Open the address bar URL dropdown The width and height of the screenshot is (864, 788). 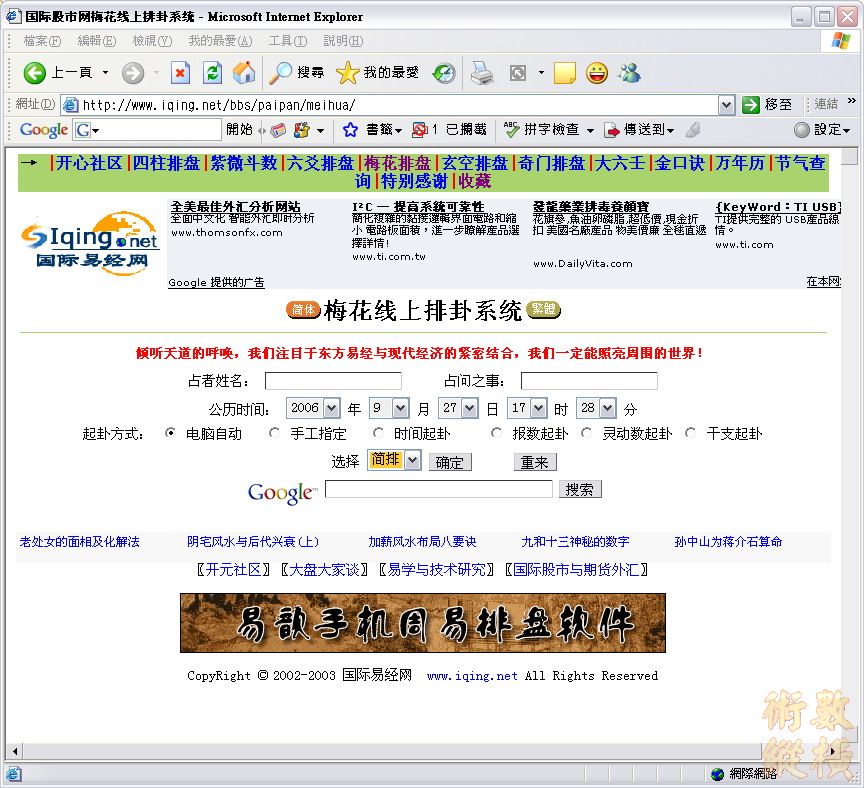pos(726,104)
